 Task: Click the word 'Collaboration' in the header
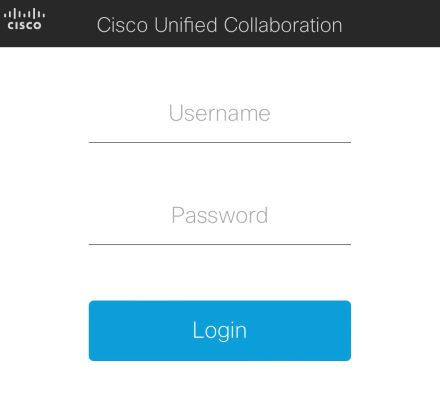pos(283,25)
